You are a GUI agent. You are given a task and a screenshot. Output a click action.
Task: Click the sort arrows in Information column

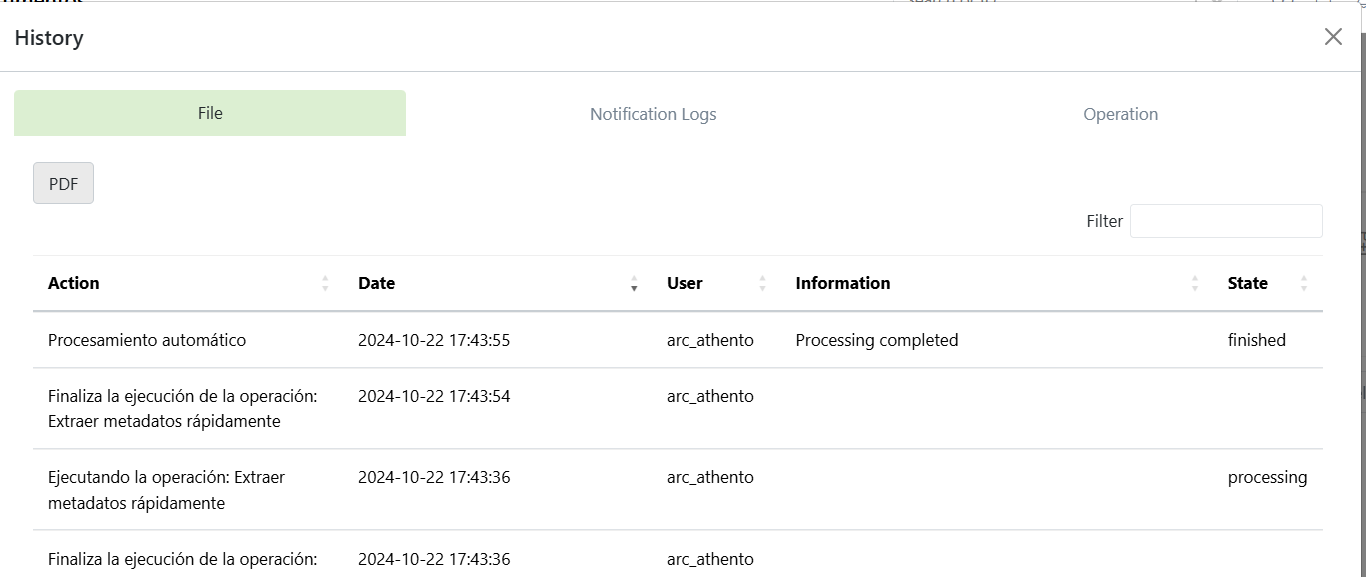coord(1194,284)
